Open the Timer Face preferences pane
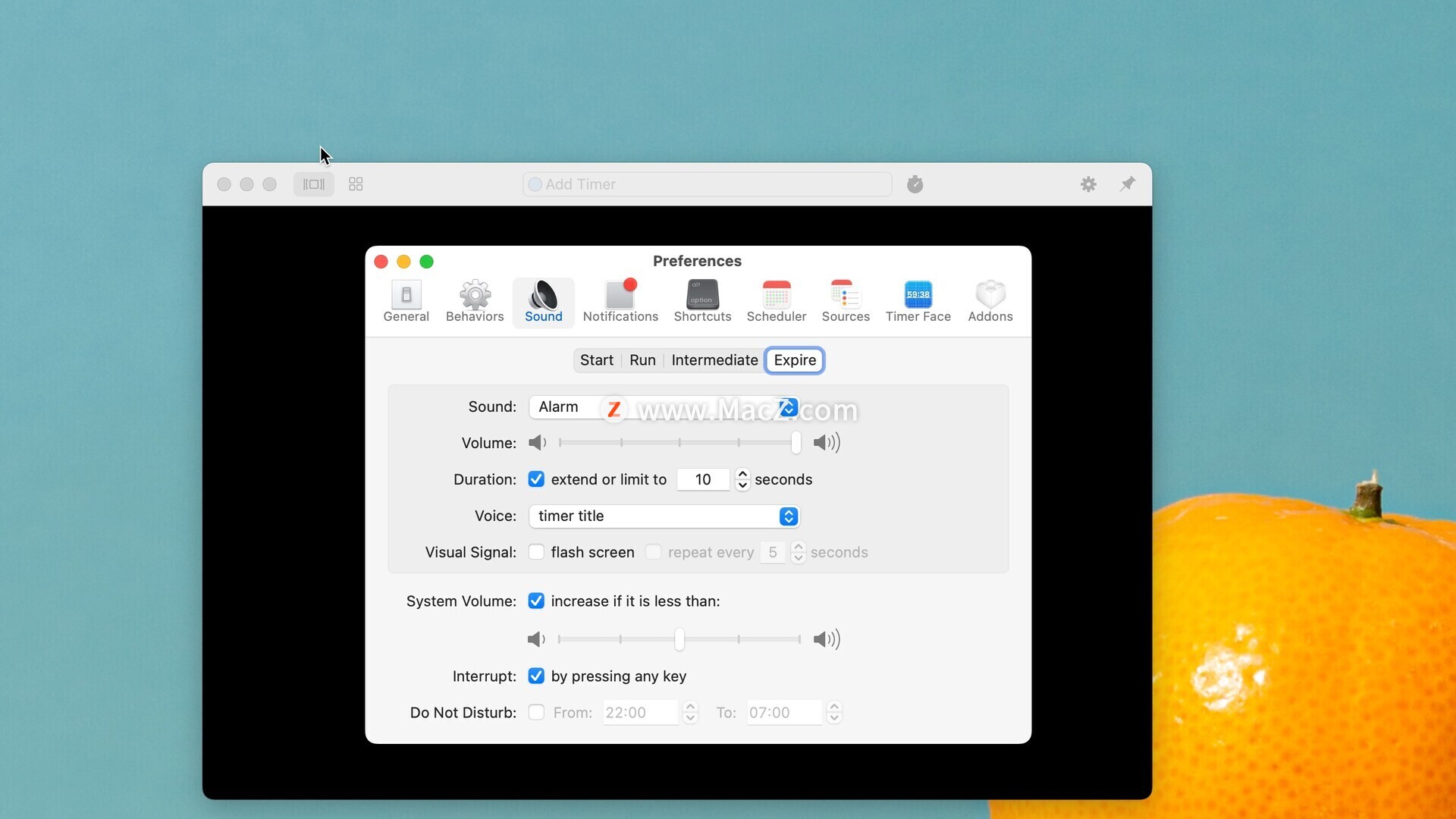The image size is (1456, 819). (918, 302)
